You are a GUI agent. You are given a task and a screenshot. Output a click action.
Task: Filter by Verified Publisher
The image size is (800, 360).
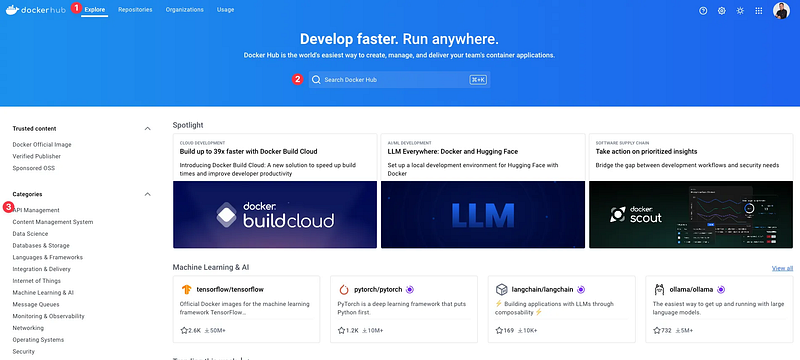[37, 157]
